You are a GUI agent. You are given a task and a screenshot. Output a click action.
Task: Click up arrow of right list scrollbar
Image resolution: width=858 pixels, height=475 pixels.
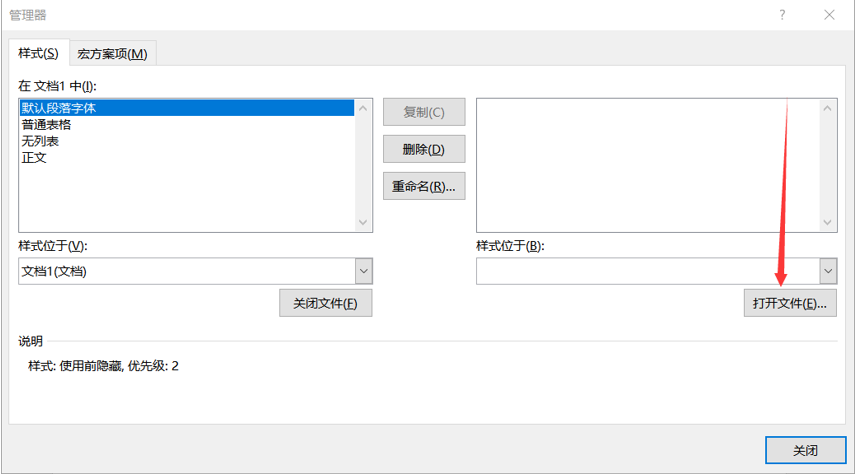tap(827, 108)
